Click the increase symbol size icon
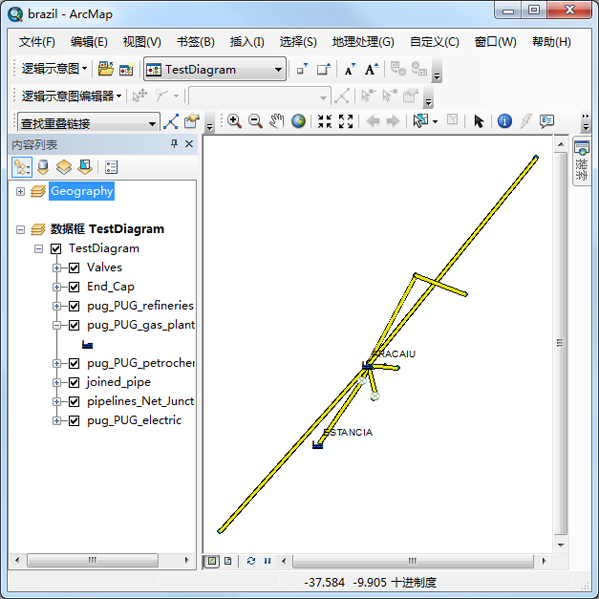599x599 pixels. [x=324, y=70]
